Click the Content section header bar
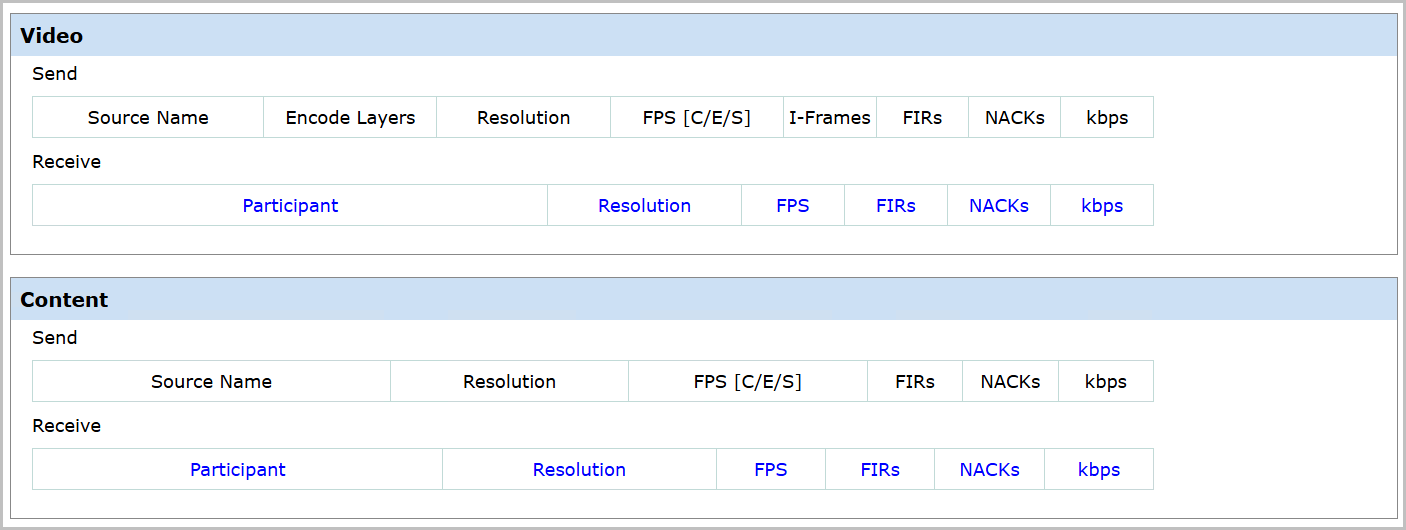 (x=703, y=300)
